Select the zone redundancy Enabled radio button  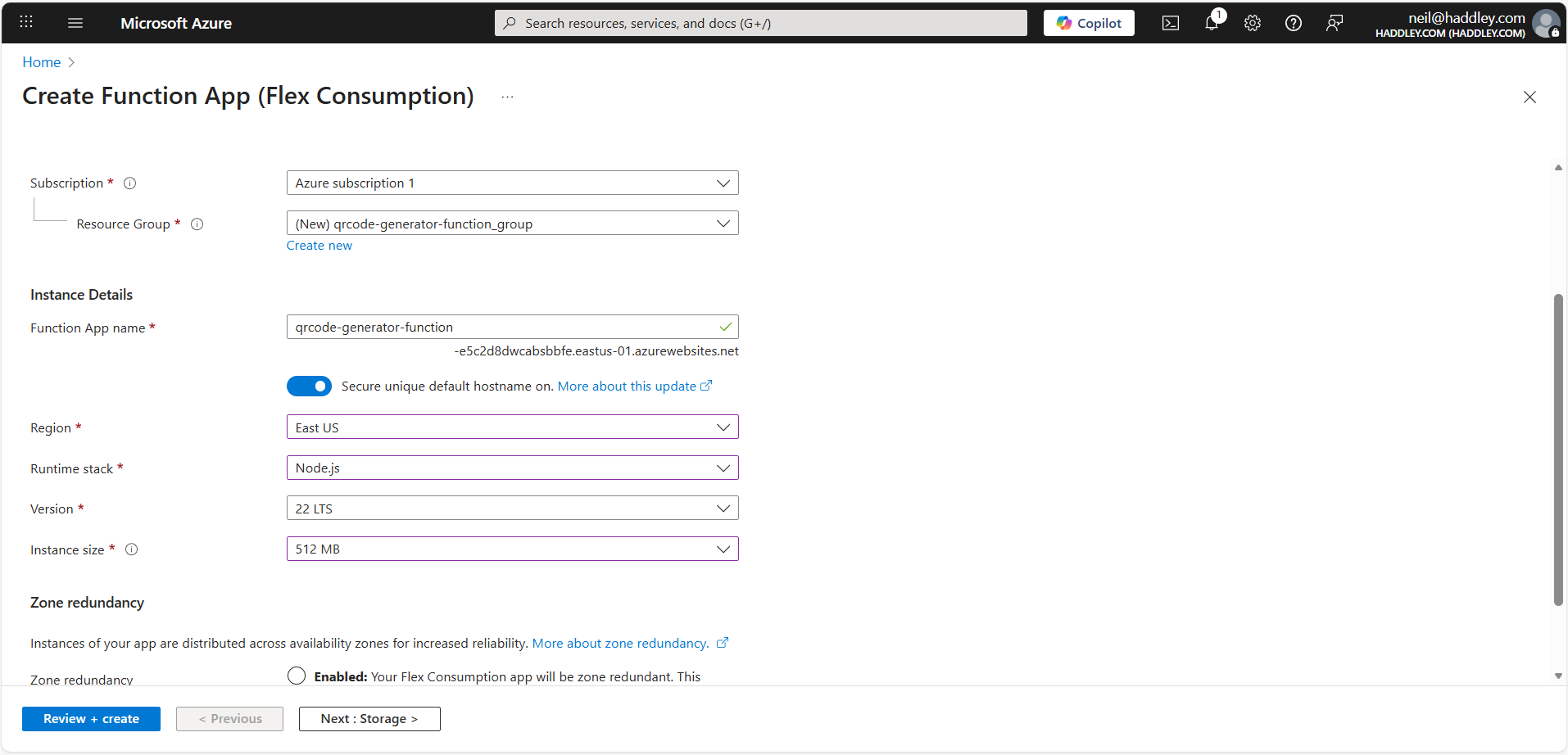297,676
